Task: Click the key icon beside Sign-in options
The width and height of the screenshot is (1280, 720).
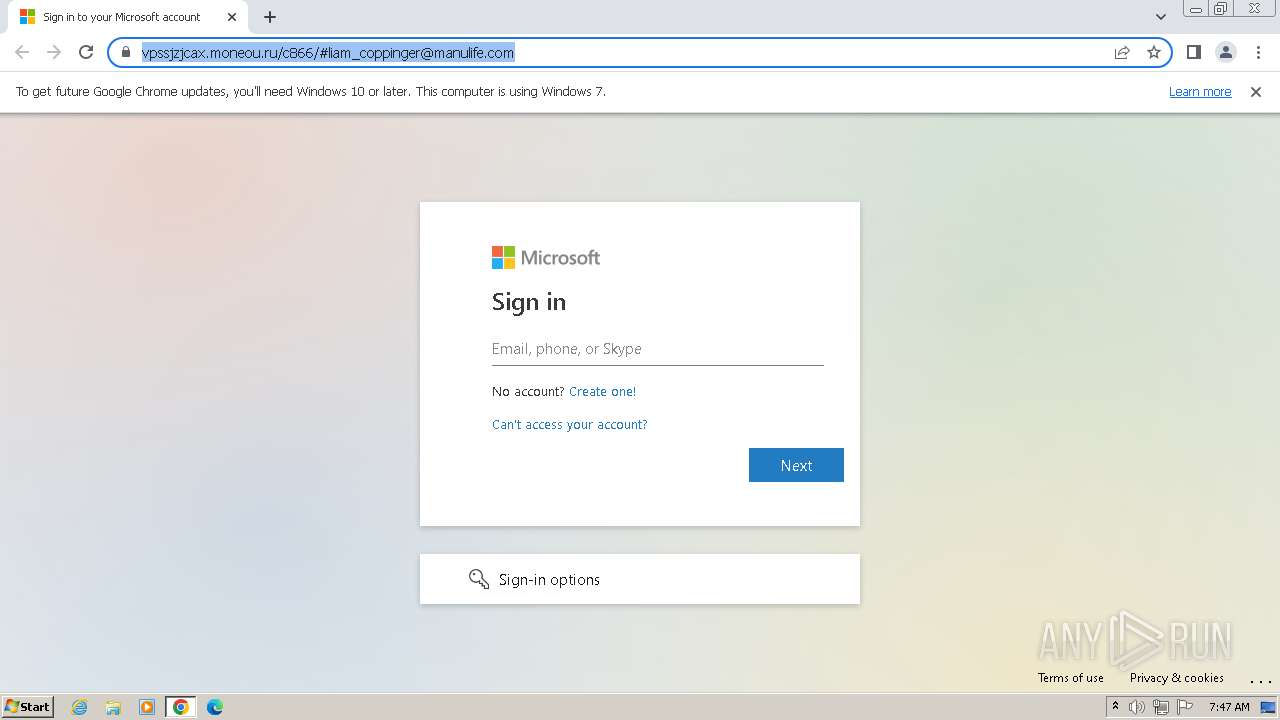Action: pos(479,579)
